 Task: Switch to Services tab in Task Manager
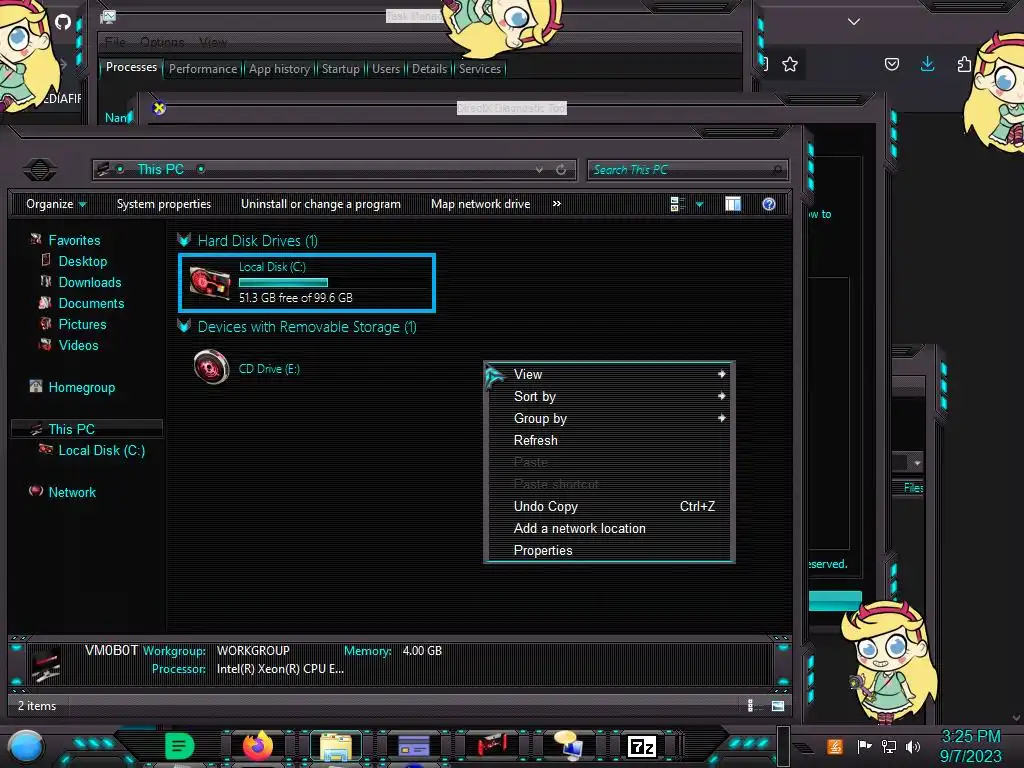[x=479, y=69]
